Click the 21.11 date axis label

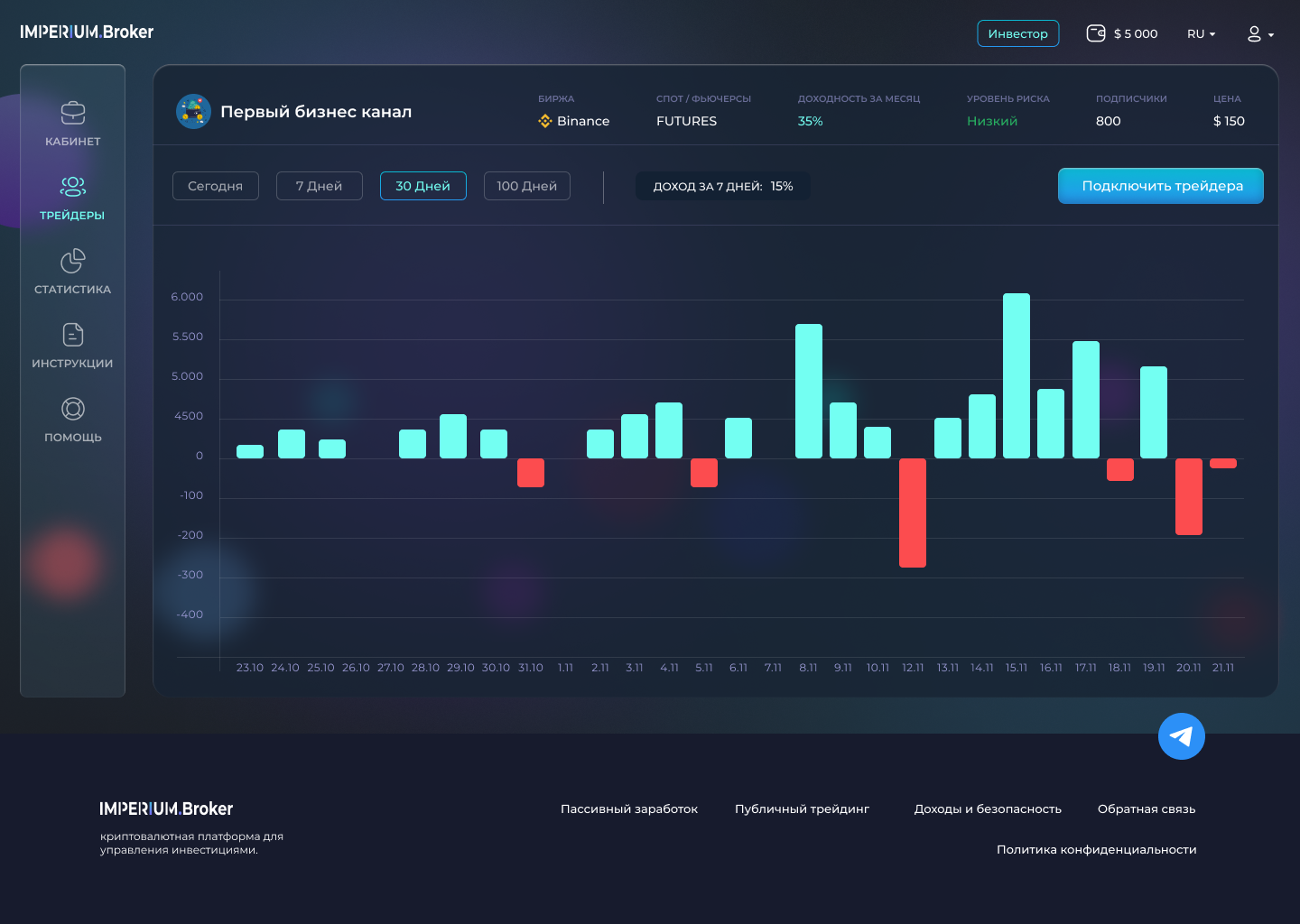coord(1223,668)
